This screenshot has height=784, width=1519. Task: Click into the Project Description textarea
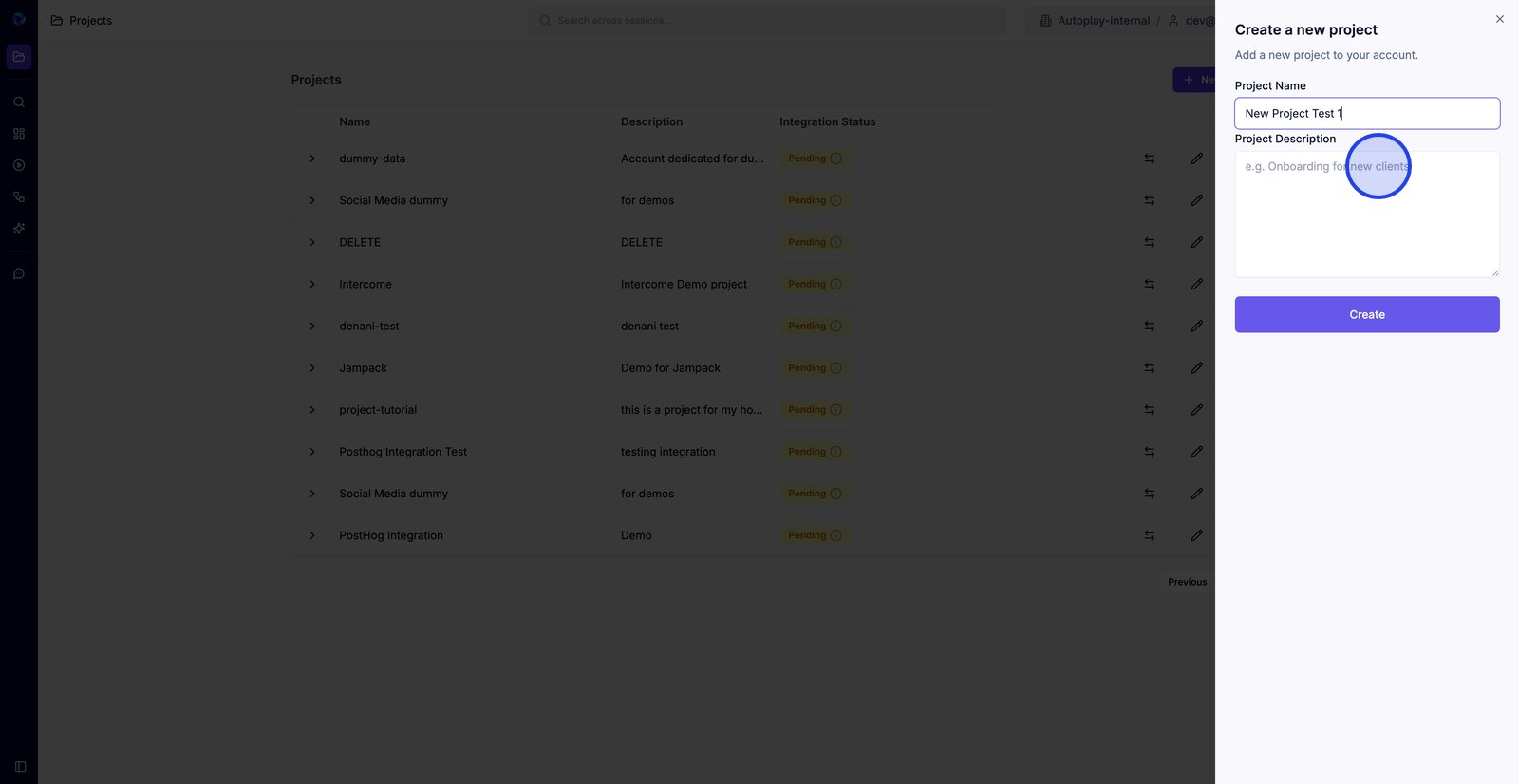click(1367, 215)
